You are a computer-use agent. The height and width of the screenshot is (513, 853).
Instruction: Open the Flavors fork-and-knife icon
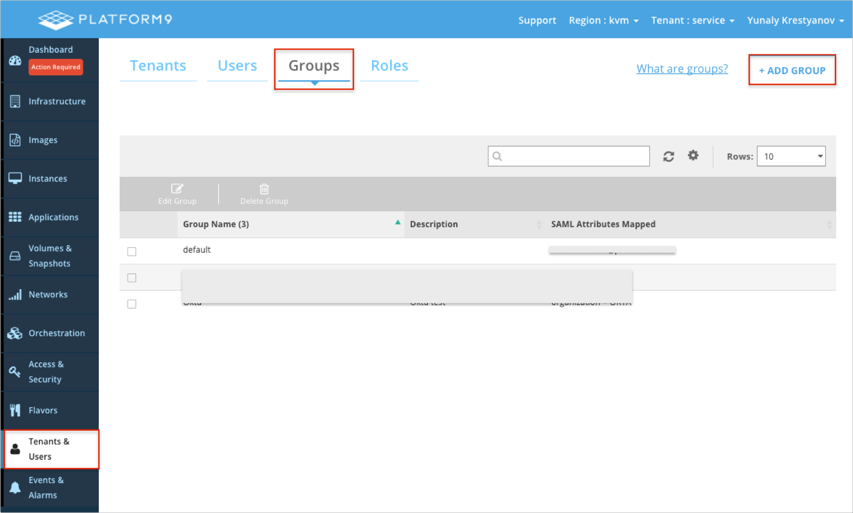pos(15,410)
